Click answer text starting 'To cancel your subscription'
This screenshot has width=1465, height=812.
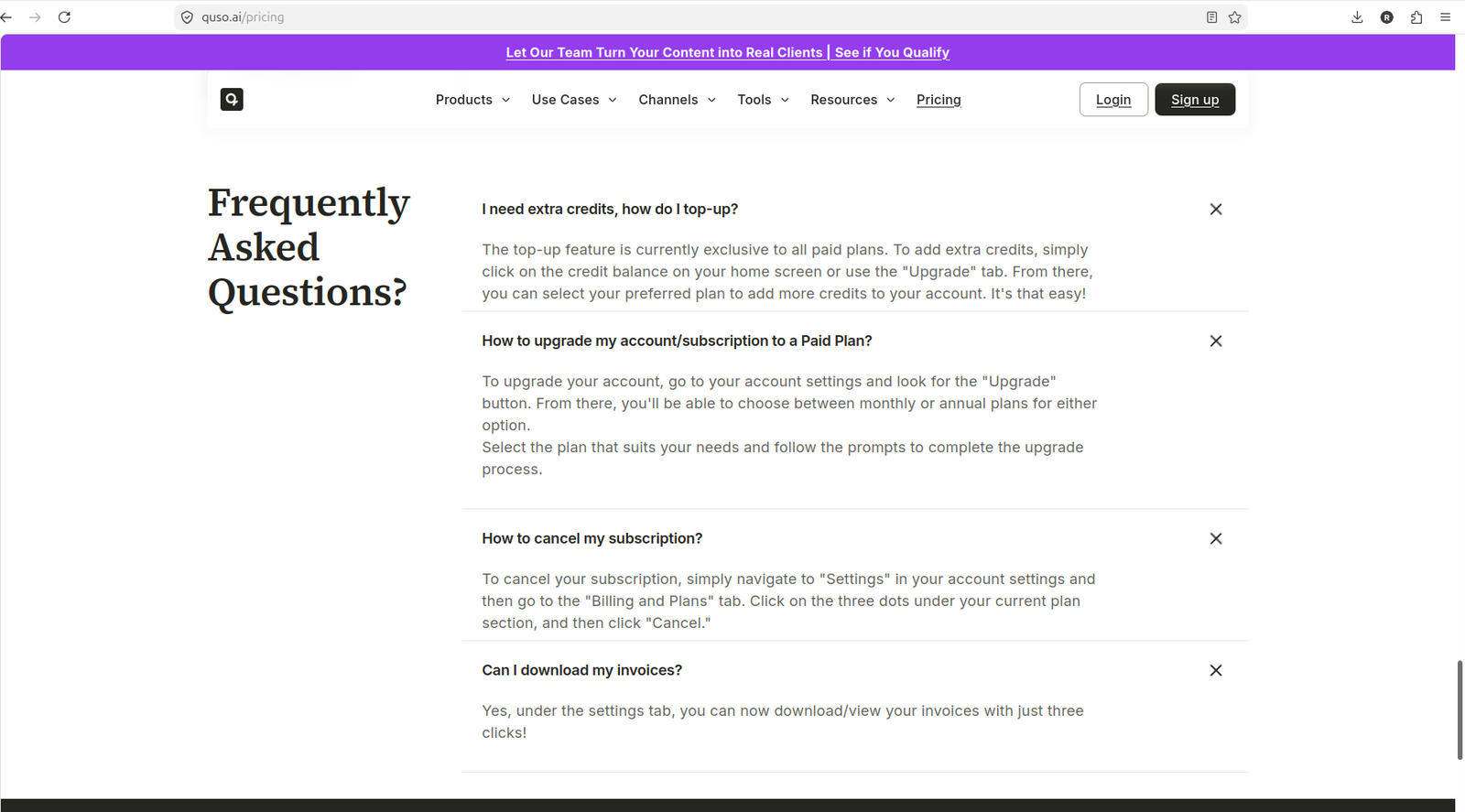click(788, 601)
